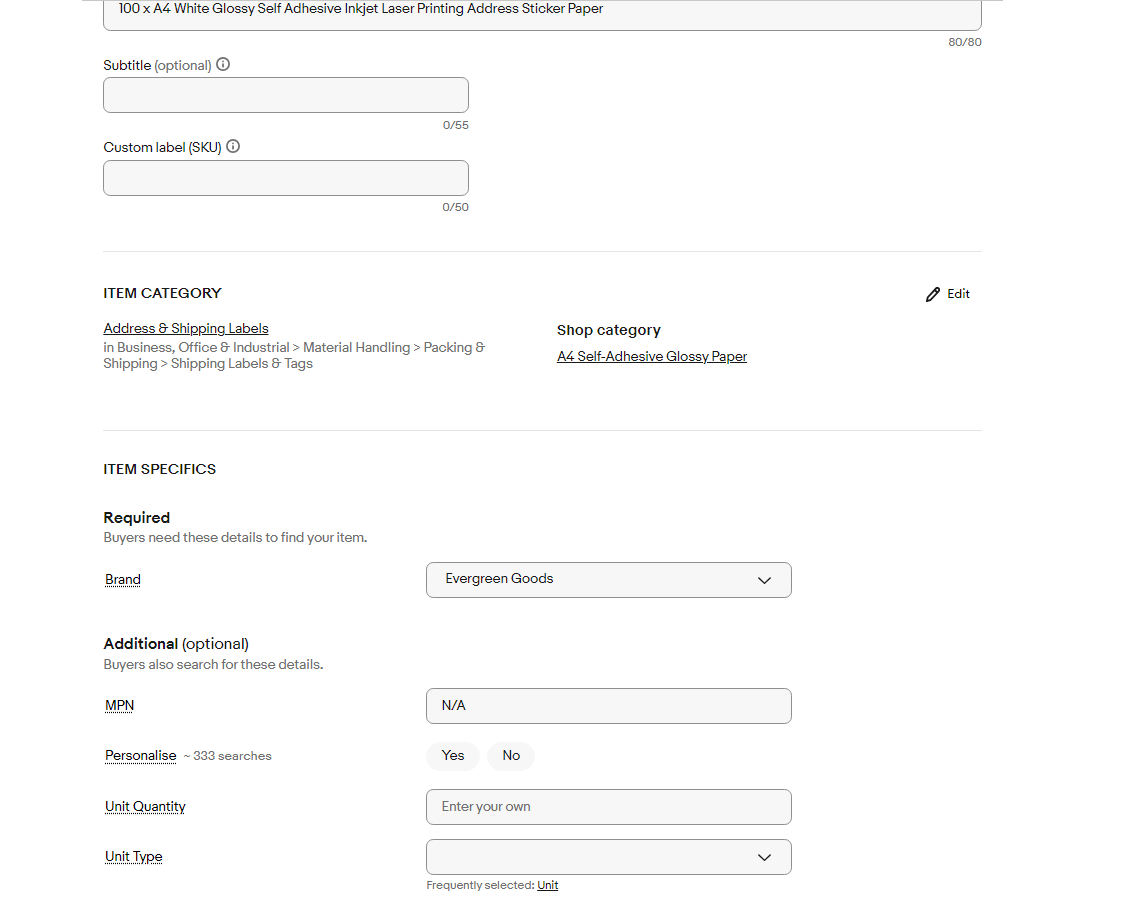Open the Unit Type dropdown
The height and width of the screenshot is (897, 1122).
[609, 857]
